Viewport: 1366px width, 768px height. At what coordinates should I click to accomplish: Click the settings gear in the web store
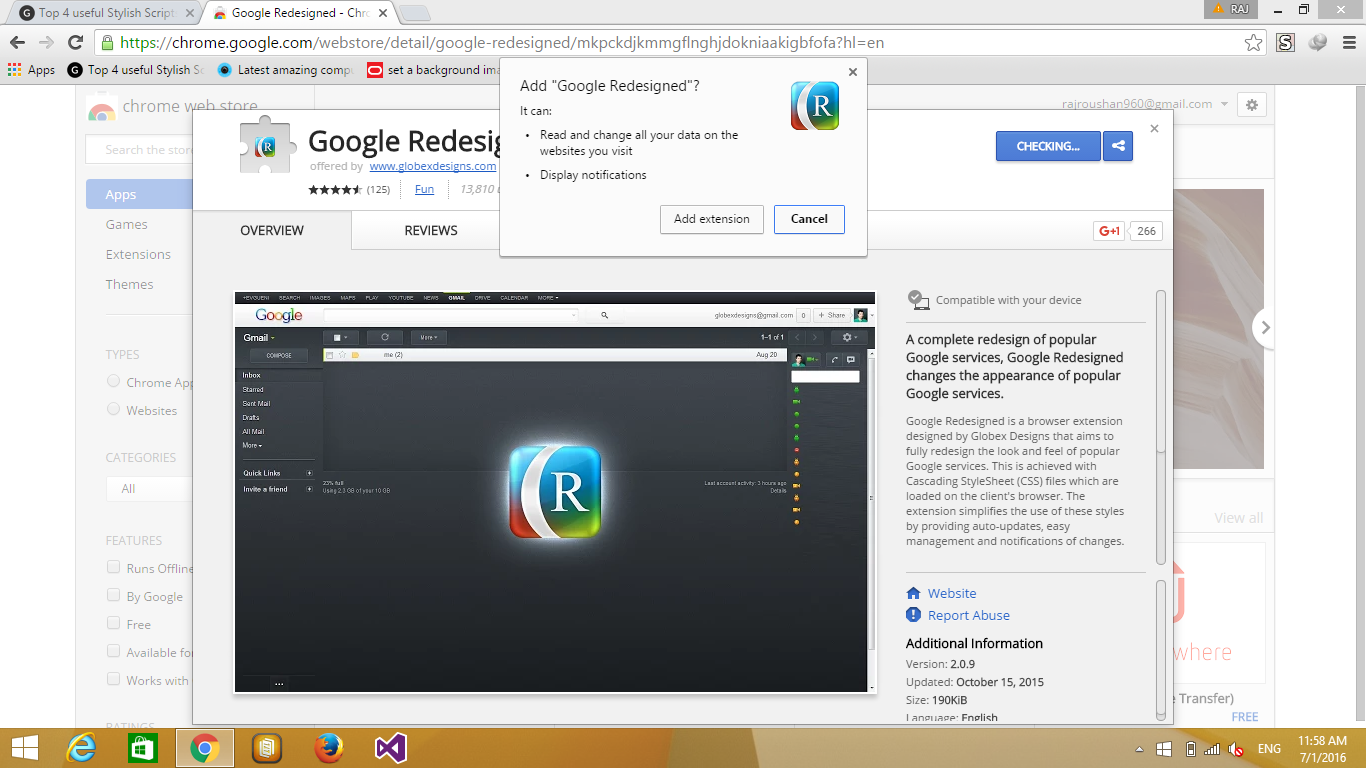[x=1251, y=104]
